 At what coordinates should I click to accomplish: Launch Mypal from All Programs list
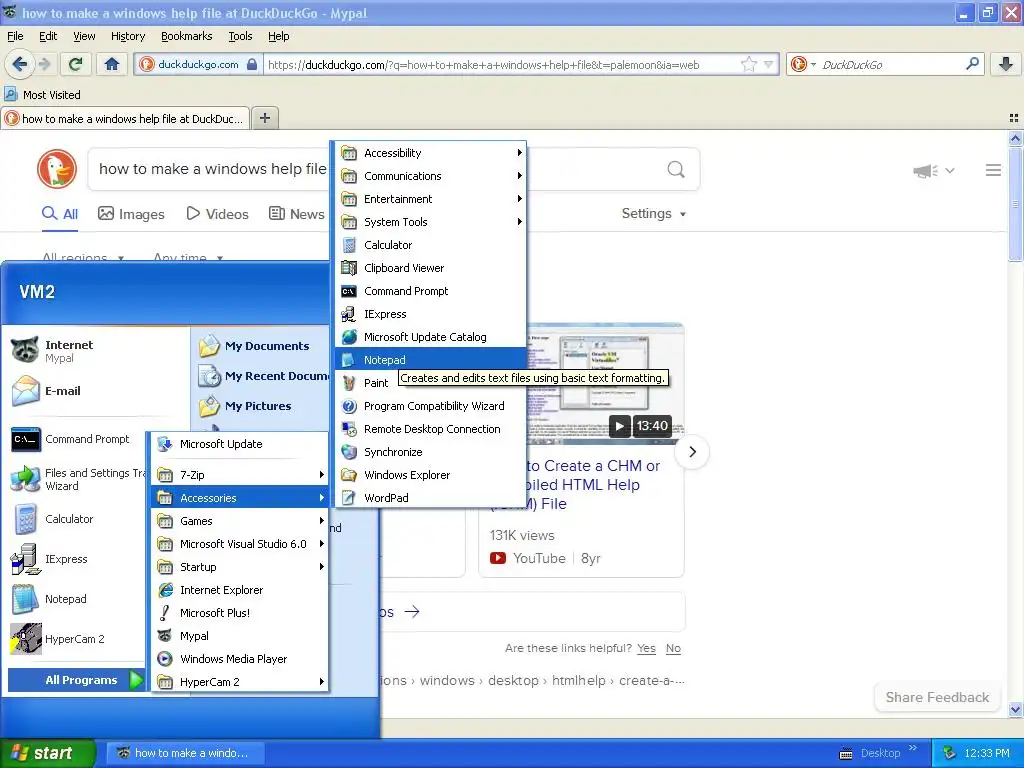[x=240, y=635]
